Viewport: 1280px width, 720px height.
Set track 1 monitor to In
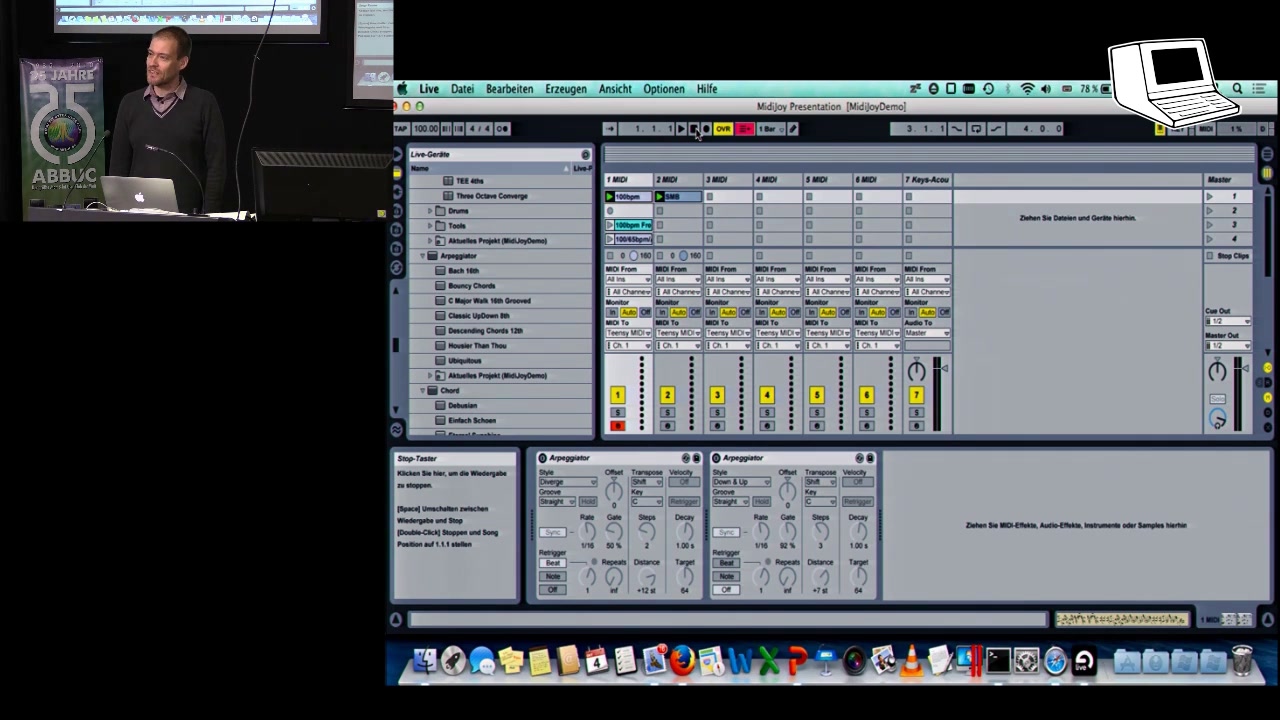coord(612,312)
